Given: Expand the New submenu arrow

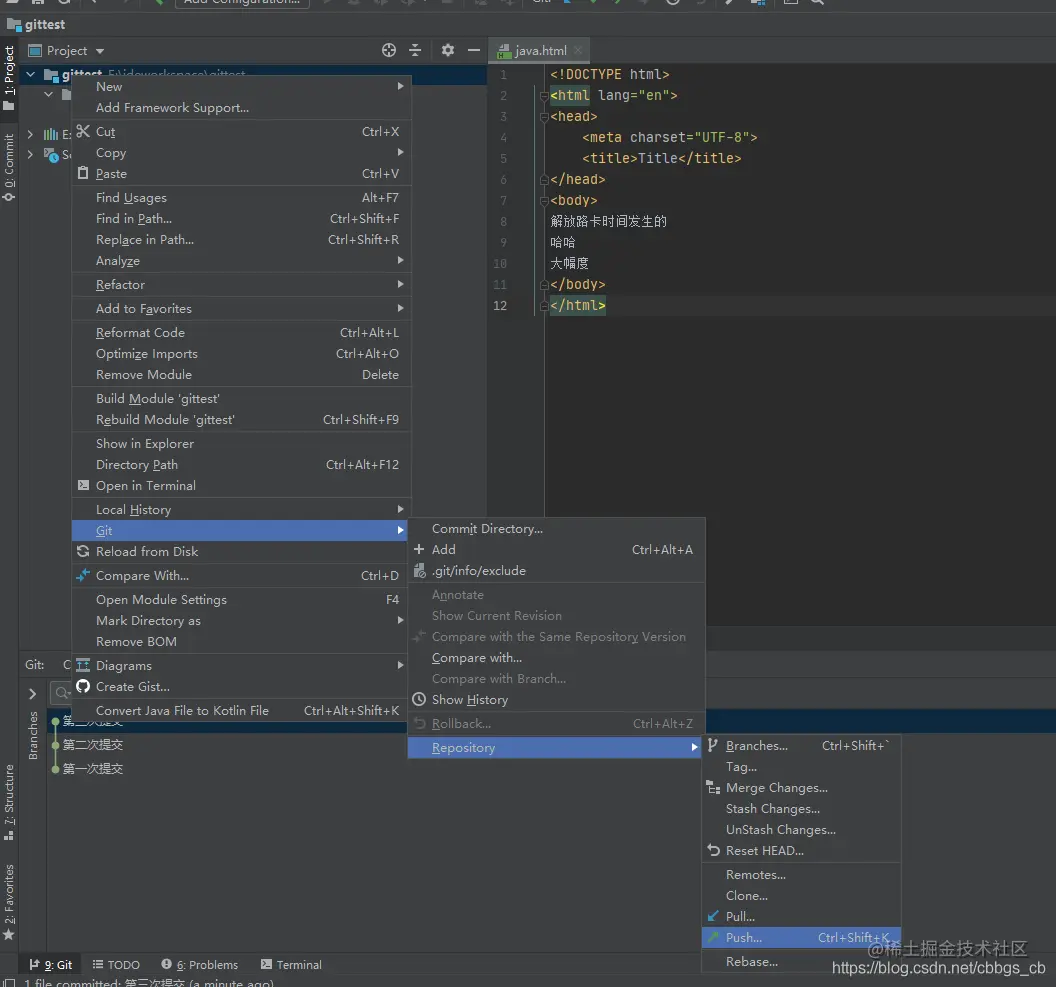Looking at the screenshot, I should [400, 86].
